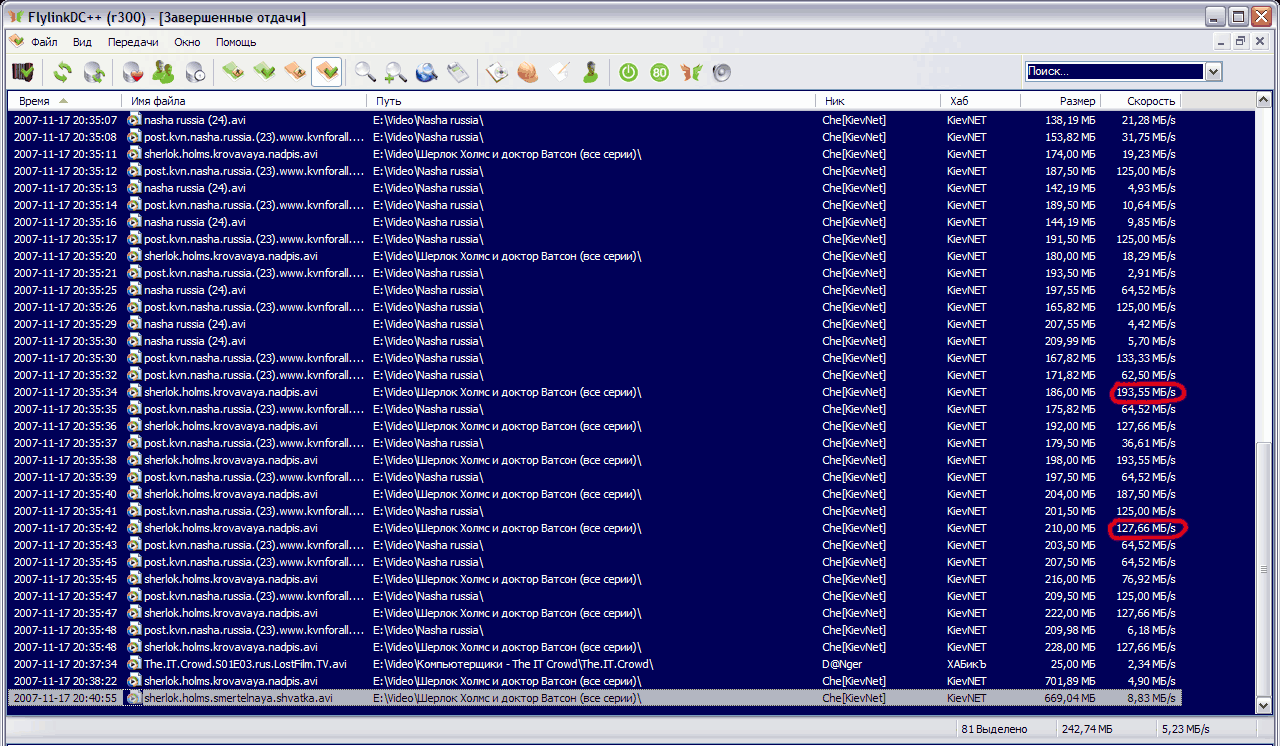
Task: Click the green reconnect arrows icon
Action: (63, 72)
